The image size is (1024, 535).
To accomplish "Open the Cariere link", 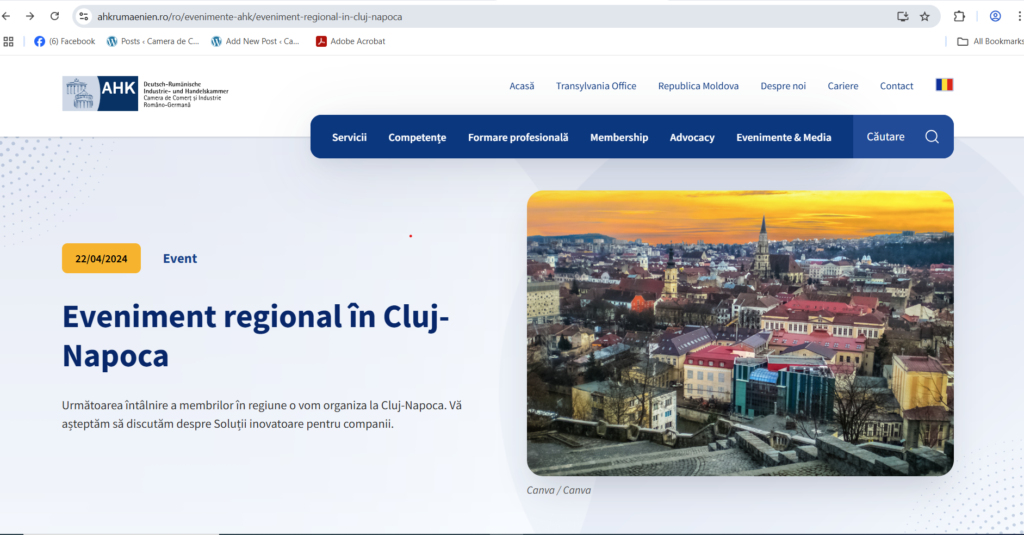I will click(x=843, y=86).
